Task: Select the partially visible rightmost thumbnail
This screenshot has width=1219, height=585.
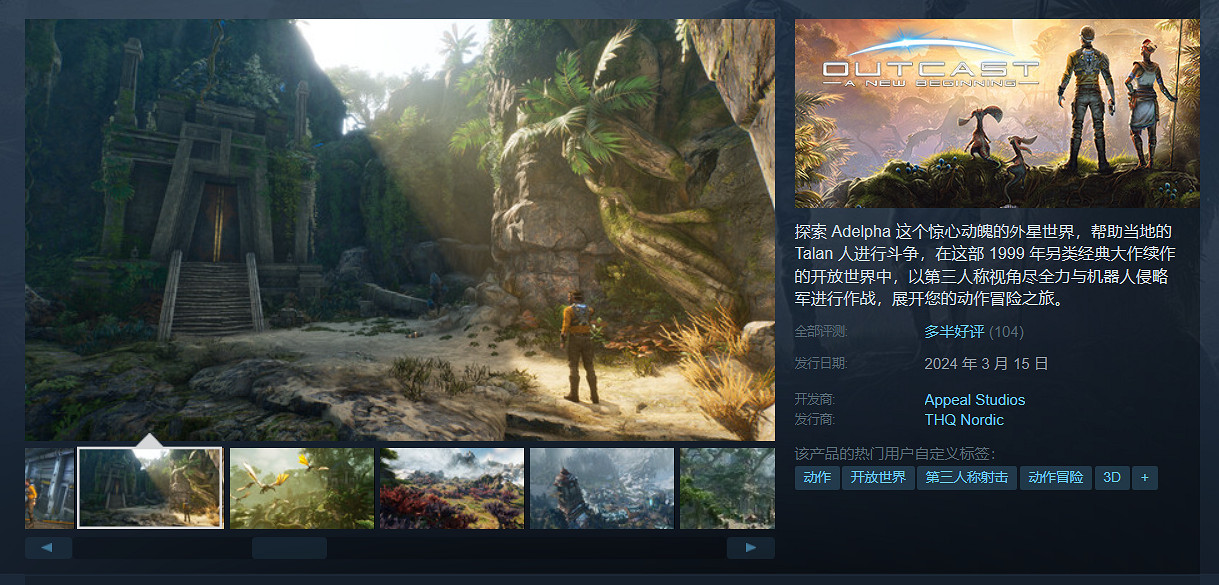Action: [727, 487]
